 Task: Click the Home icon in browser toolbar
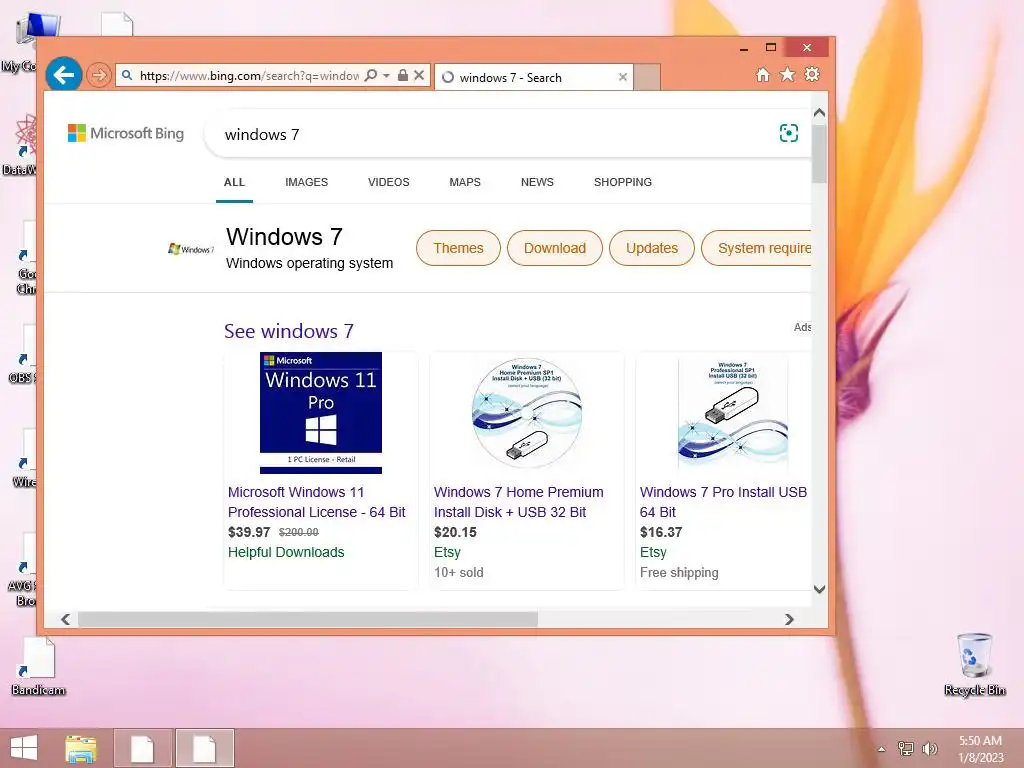(x=763, y=75)
